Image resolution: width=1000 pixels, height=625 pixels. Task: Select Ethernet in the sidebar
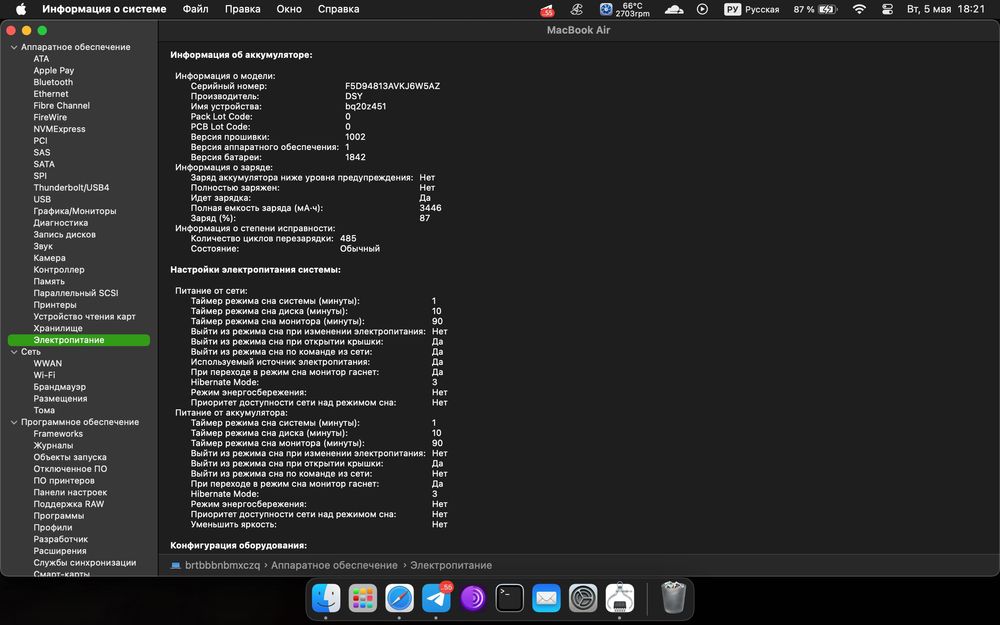(x=50, y=94)
